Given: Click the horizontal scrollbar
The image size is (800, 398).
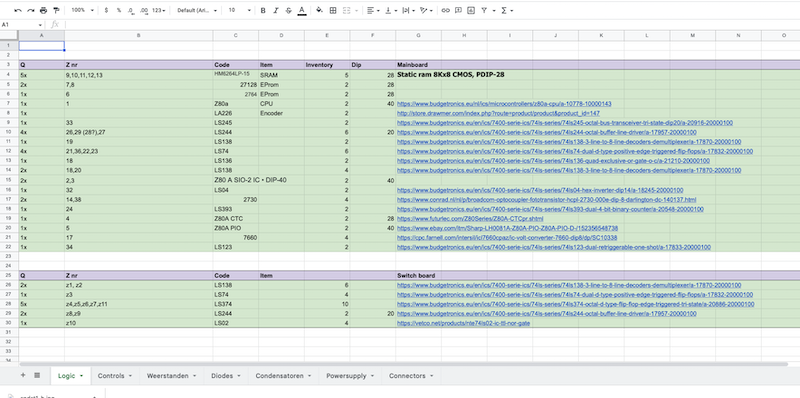Looking at the screenshot, I should (x=403, y=364).
